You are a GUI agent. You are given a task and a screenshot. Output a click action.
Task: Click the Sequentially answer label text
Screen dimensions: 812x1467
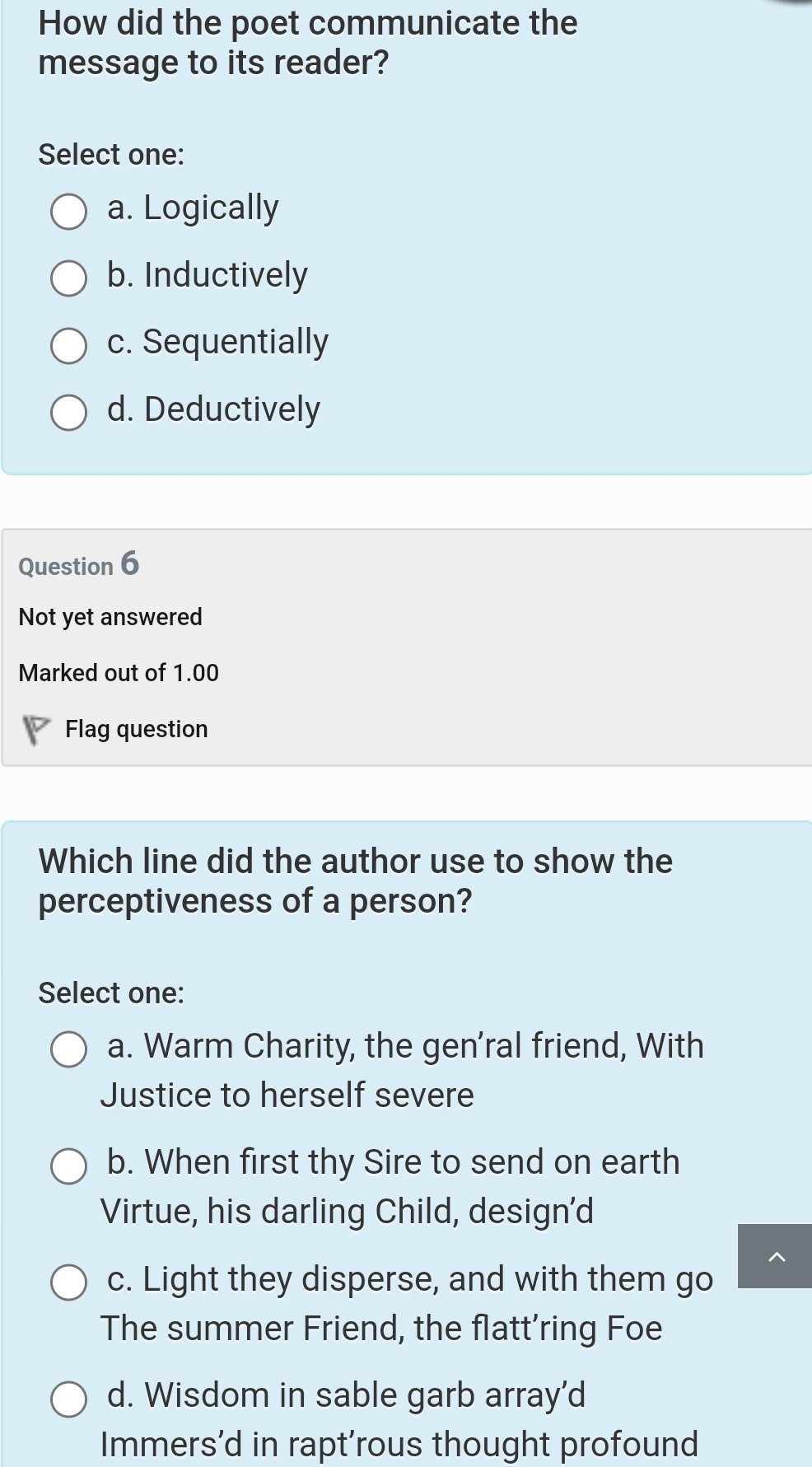click(x=235, y=342)
